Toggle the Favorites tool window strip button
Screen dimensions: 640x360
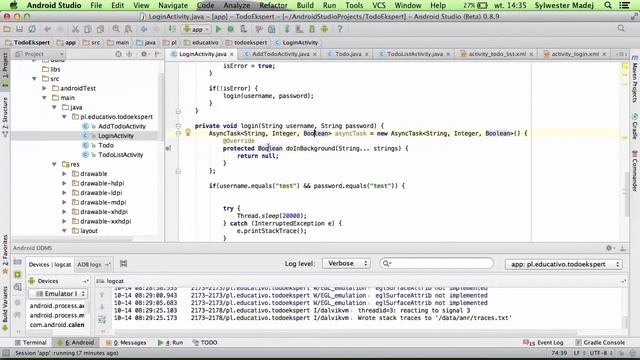click(x=5, y=254)
